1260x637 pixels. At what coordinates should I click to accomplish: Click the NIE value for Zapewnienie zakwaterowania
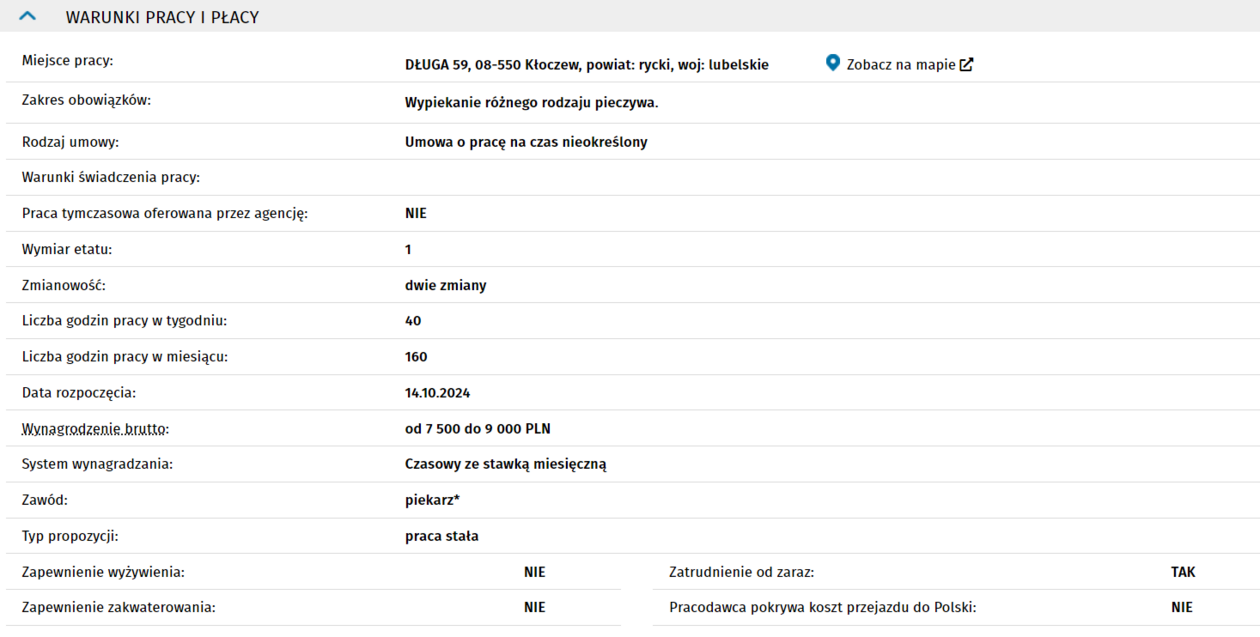[535, 607]
